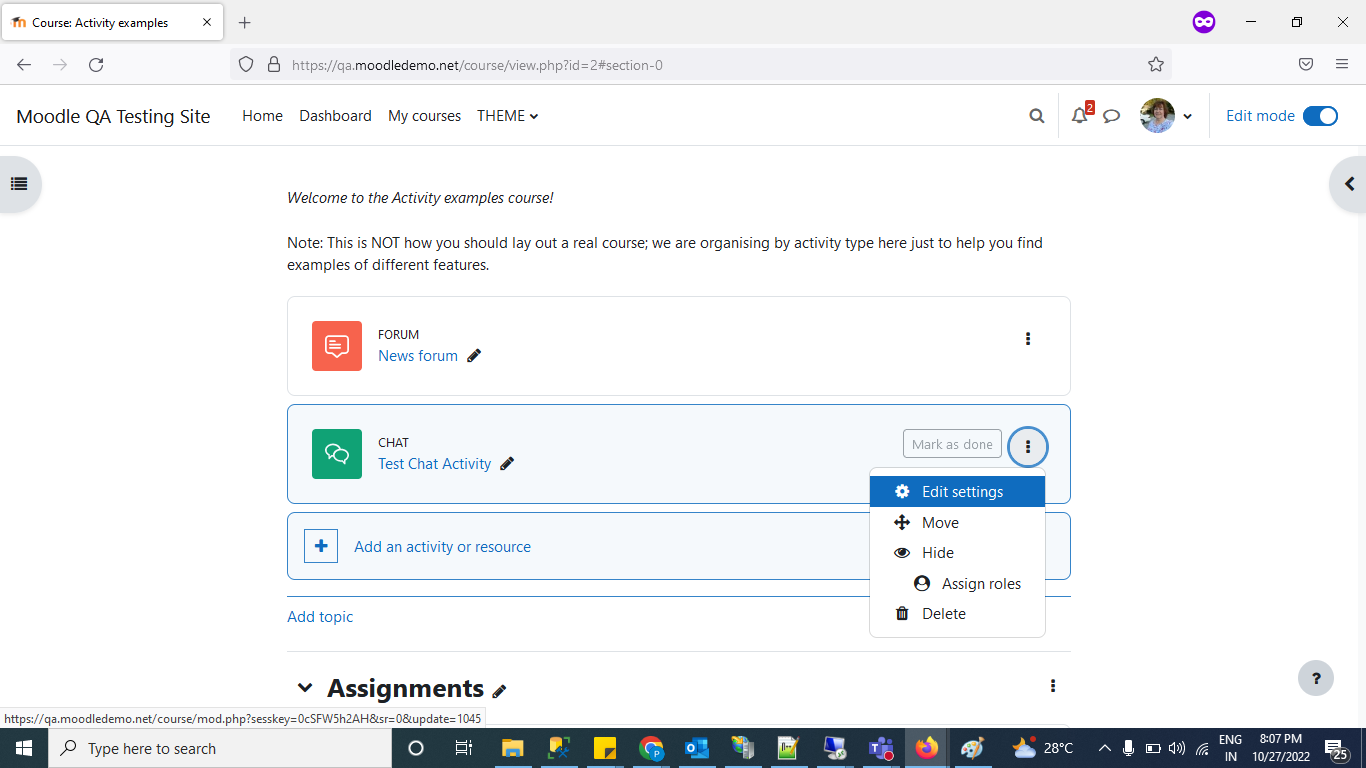Choose Move in the activity menu
Image resolution: width=1366 pixels, height=768 pixels.
tap(957, 523)
